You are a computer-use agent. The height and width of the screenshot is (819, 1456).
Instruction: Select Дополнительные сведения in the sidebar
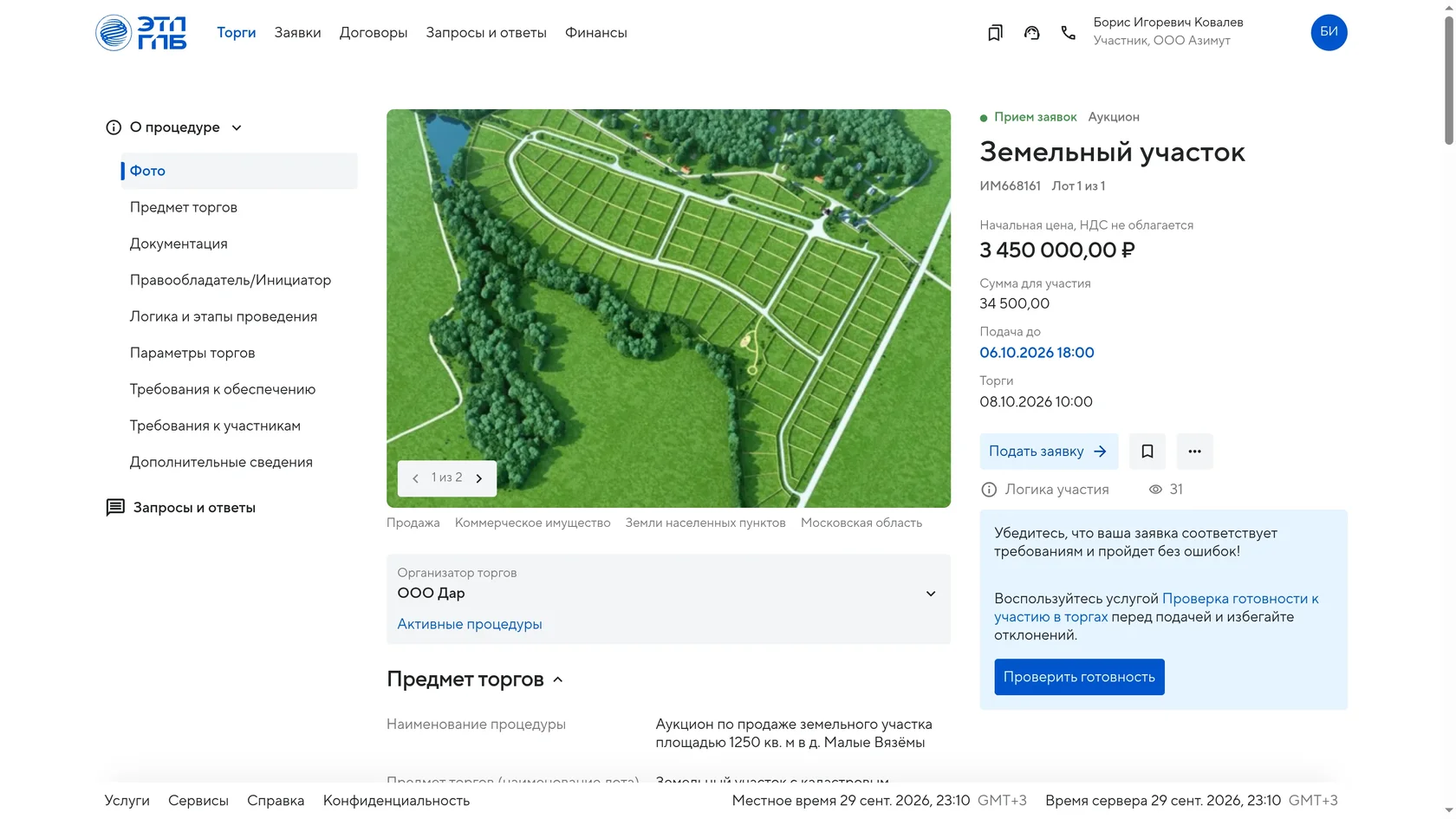click(x=221, y=462)
